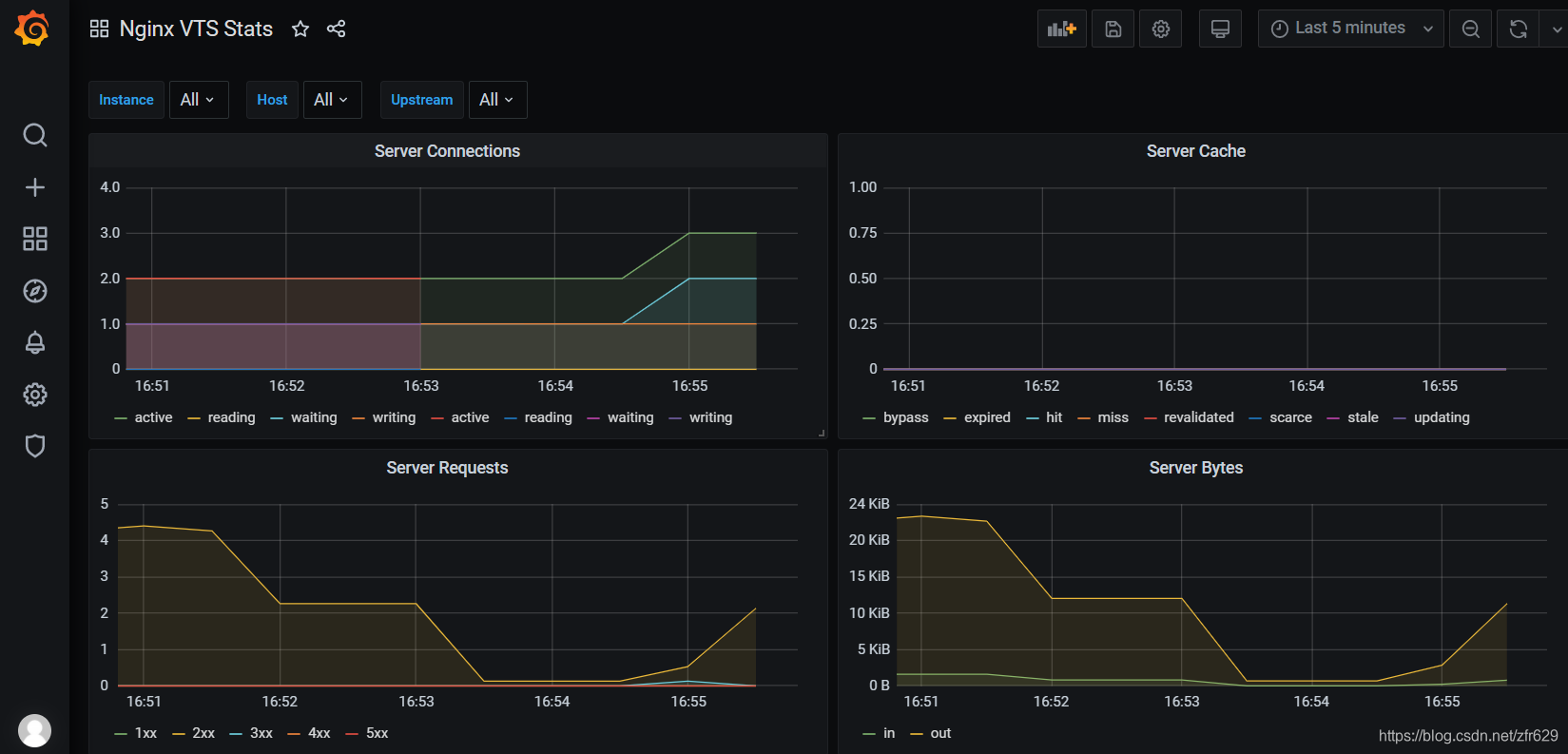The height and width of the screenshot is (754, 1568).
Task: Open the Configuration gear in sidebar
Action: (x=35, y=395)
